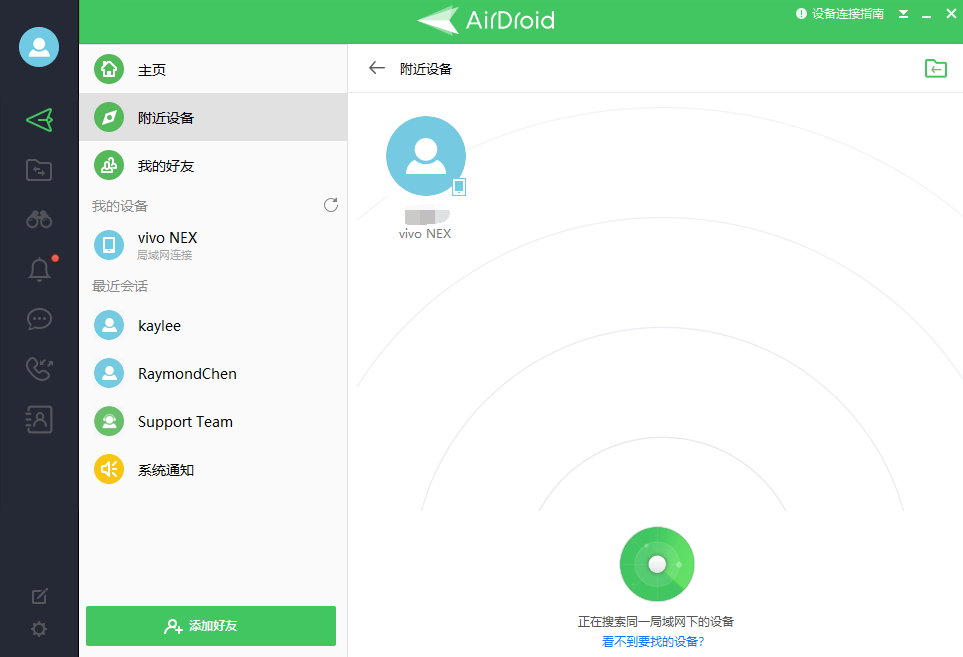Select the paper plane transfer icon
Screen dimensions: 963x657
[x=39, y=120]
